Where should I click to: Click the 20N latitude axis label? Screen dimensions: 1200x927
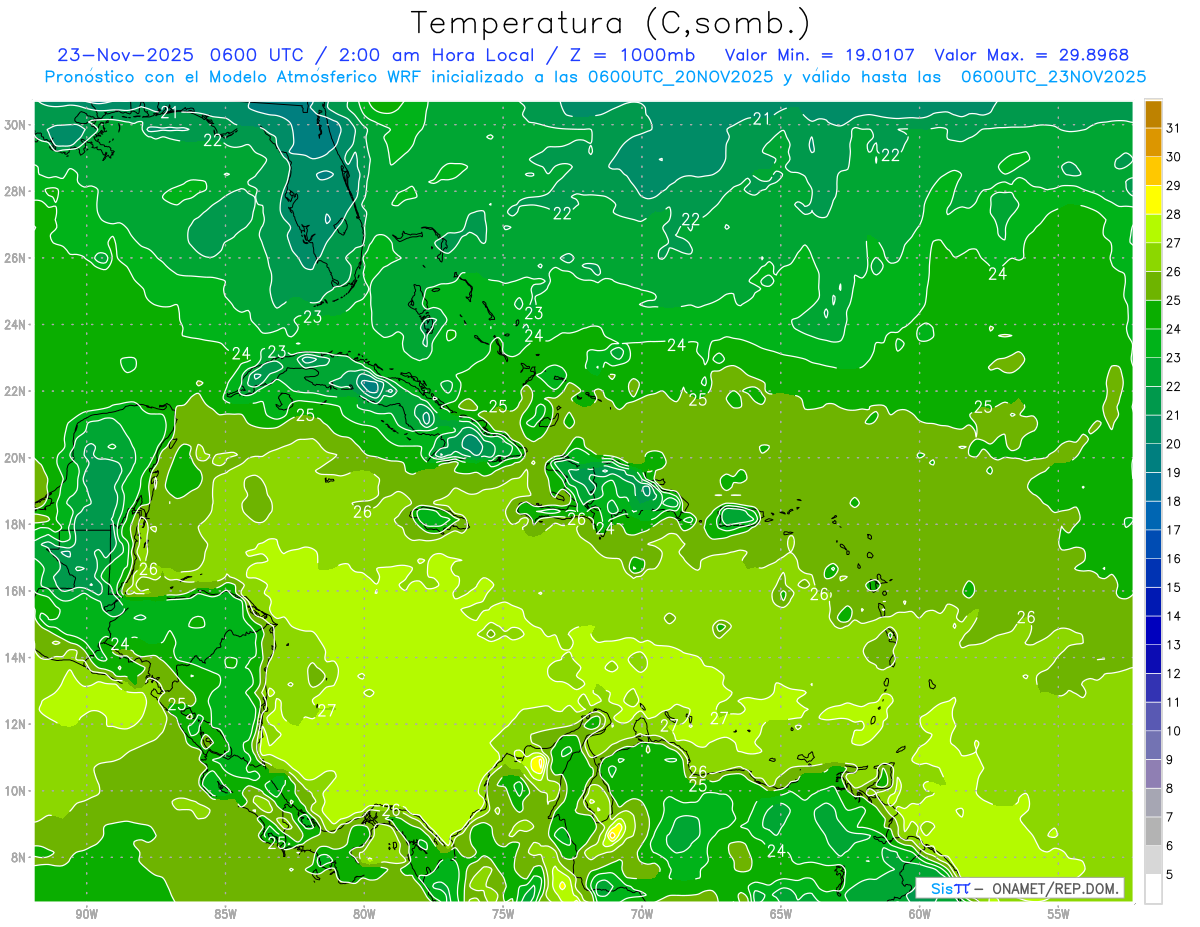(x=17, y=458)
